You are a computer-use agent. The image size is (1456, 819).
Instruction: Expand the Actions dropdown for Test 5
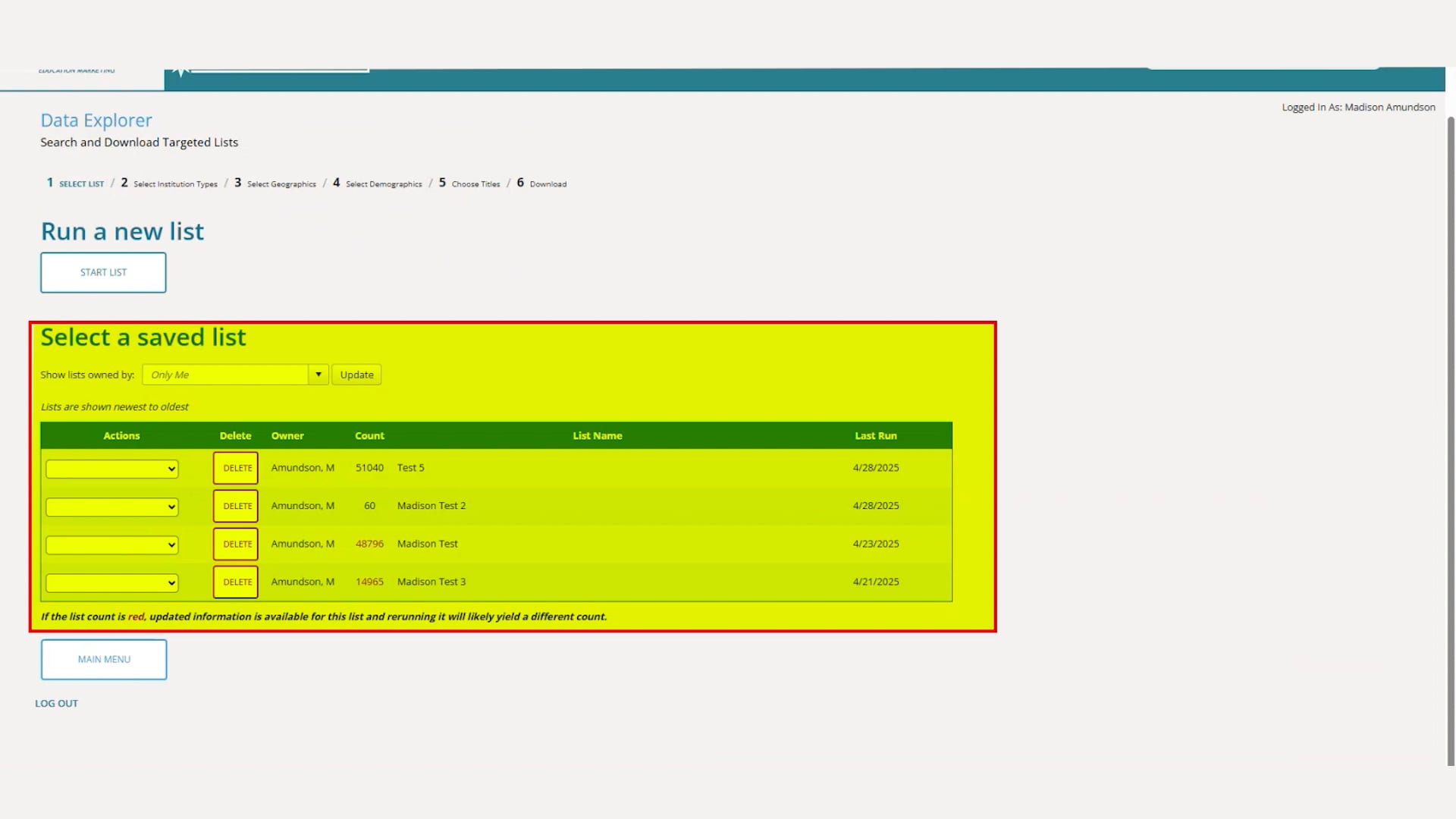tap(112, 469)
